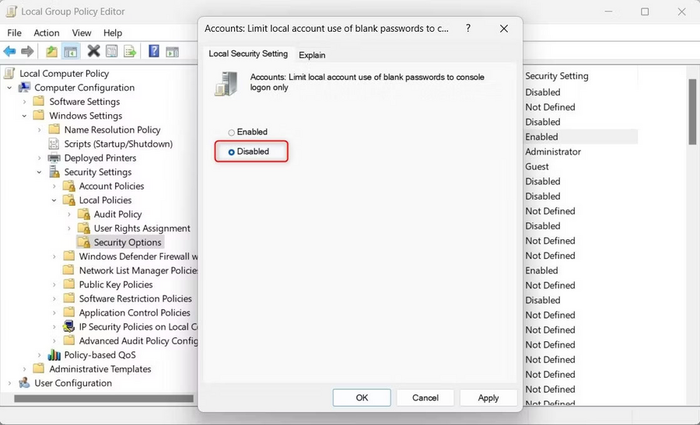Click the Security Settings lock icon
Screen dimensions: 700x425
click(x=54, y=172)
